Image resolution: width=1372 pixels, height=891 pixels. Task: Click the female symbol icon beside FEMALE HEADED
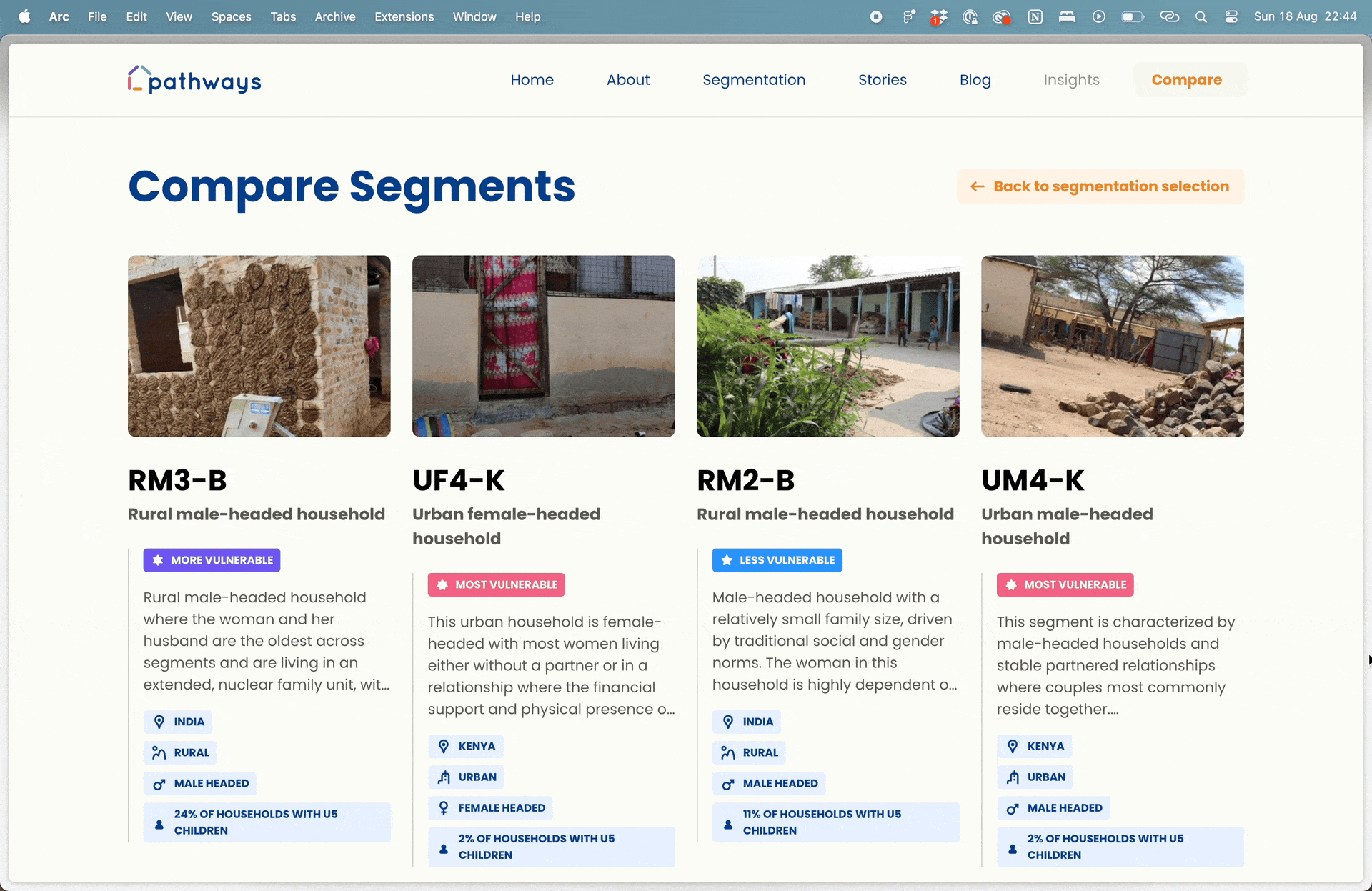coord(444,807)
